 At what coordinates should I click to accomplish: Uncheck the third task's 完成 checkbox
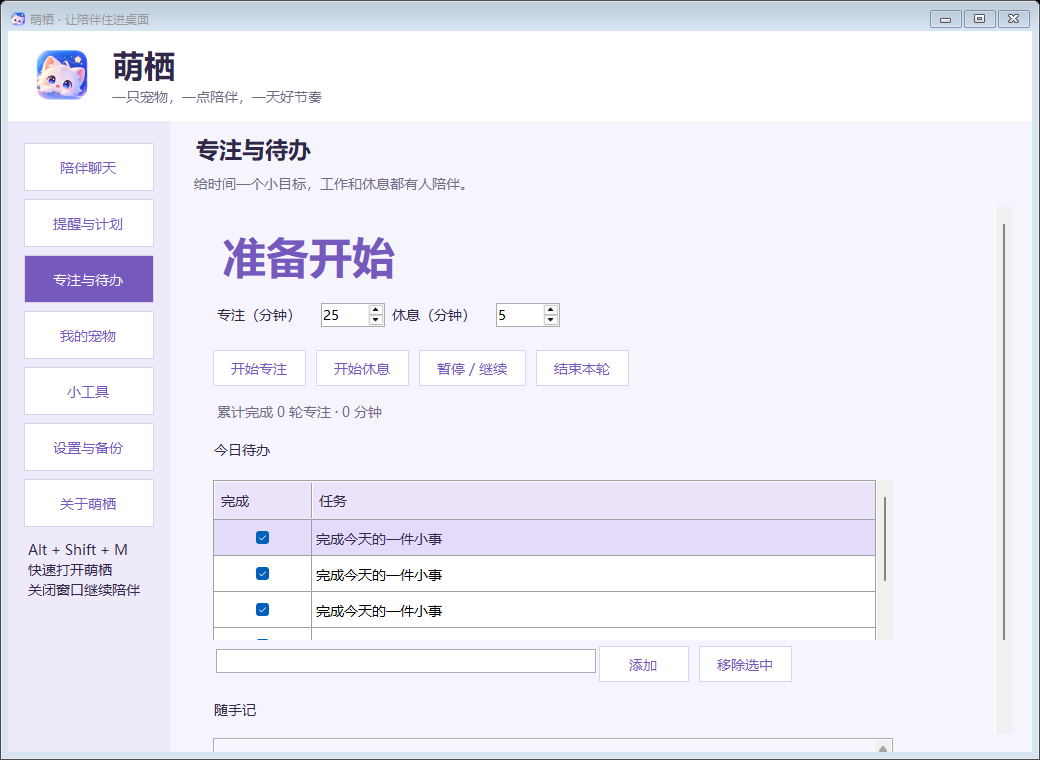click(263, 609)
